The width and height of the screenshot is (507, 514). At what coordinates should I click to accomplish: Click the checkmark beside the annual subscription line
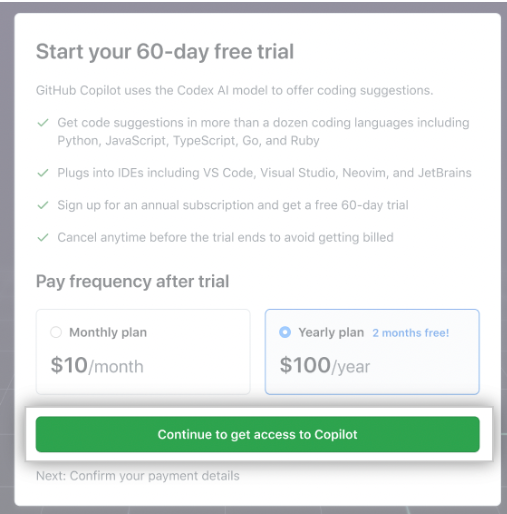pos(43,205)
